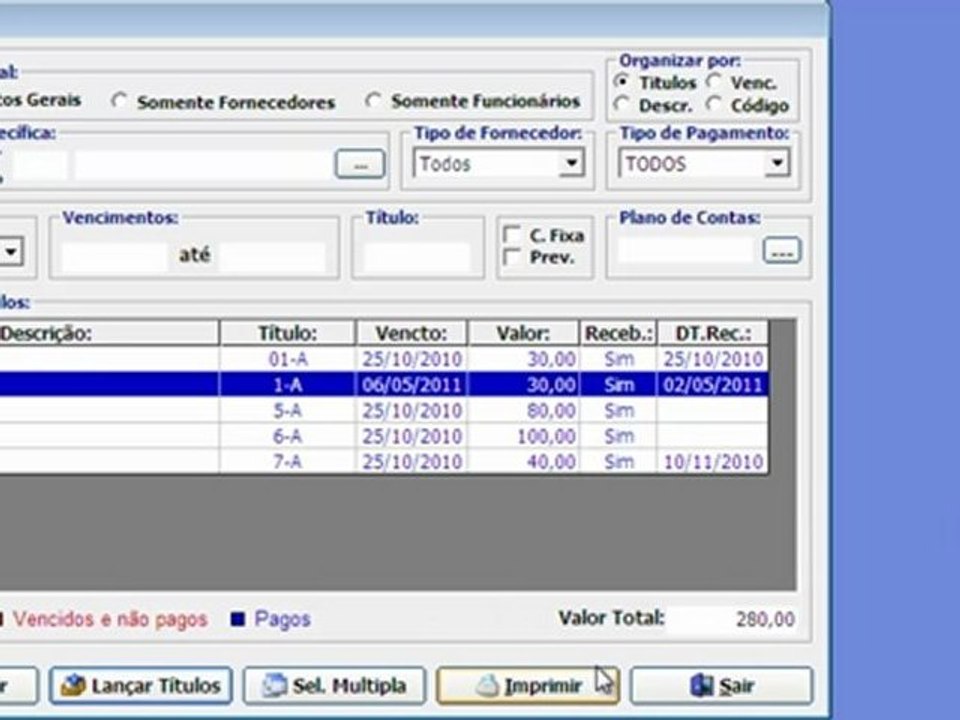Viewport: 960px width, 720px height.
Task: Select the row with título 5-A
Action: click(384, 410)
